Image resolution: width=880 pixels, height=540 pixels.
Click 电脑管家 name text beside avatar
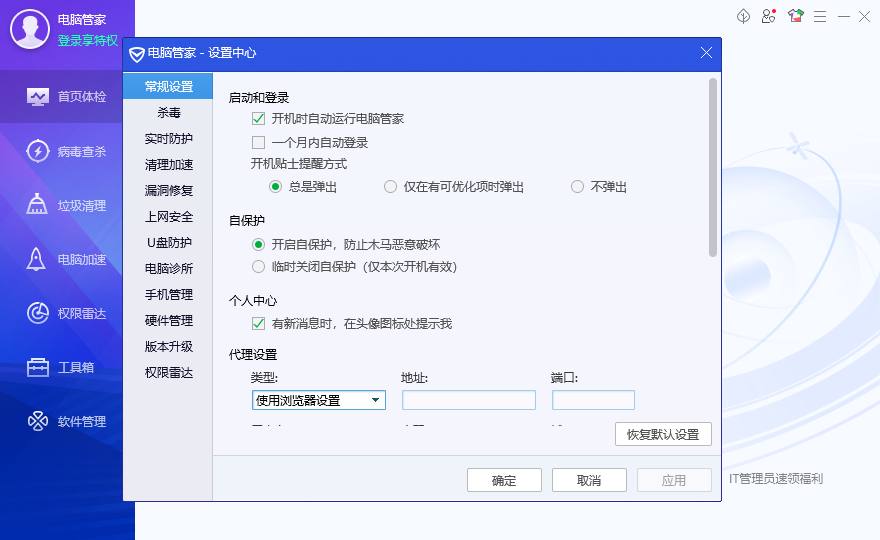82,20
